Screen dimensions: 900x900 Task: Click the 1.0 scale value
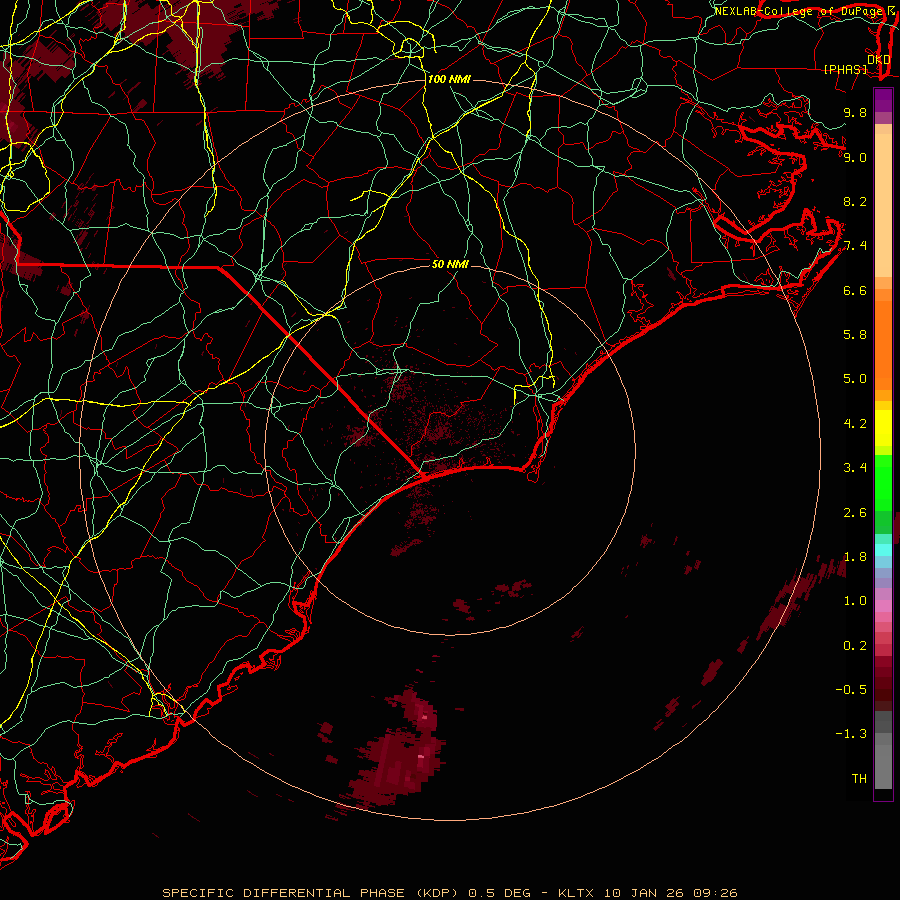click(x=855, y=601)
